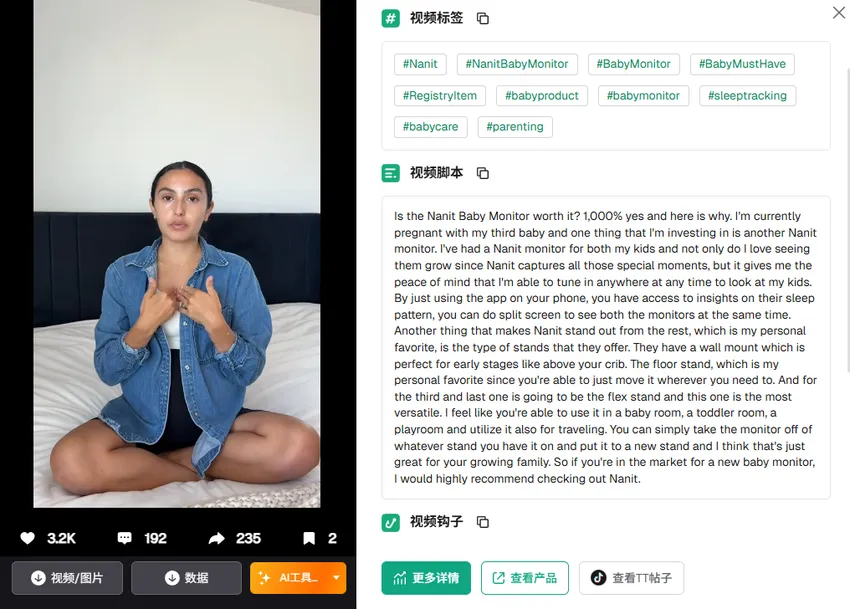
Task: Close the detail panel with the X
Action: (x=839, y=12)
